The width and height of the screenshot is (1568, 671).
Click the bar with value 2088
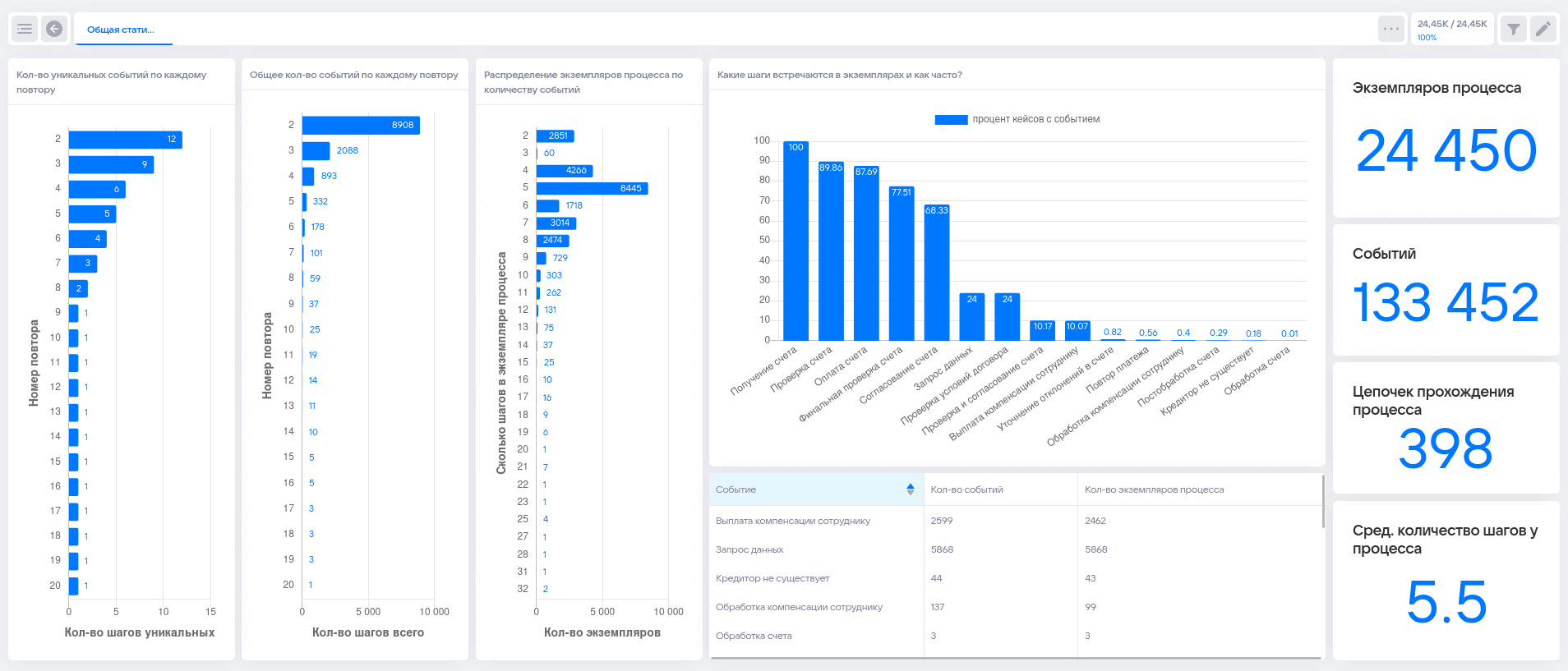[x=316, y=150]
